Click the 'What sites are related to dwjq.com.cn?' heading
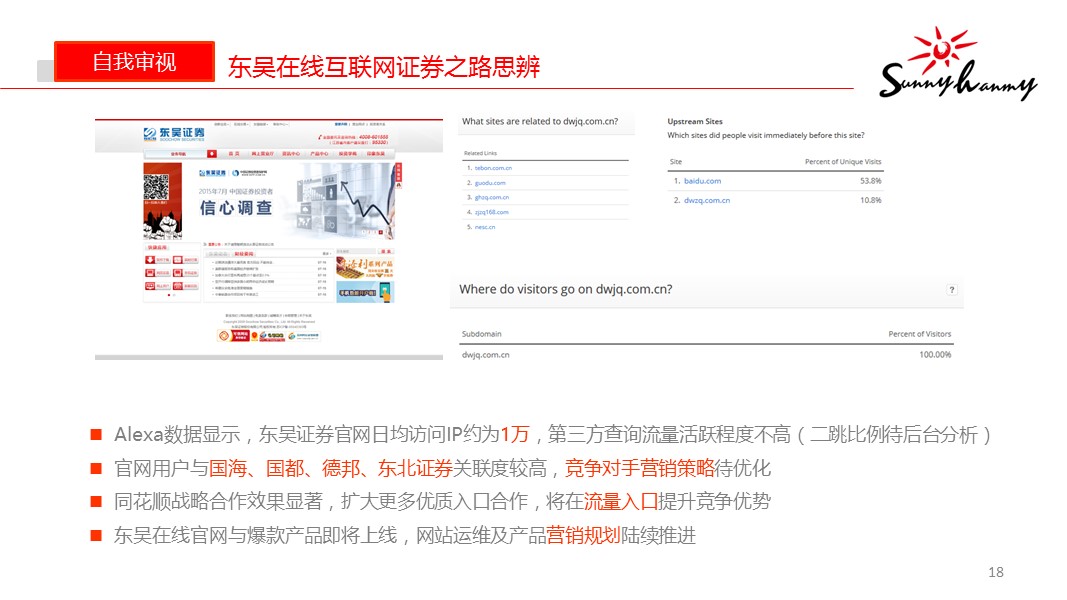This screenshot has height=600, width=1067. [x=540, y=122]
